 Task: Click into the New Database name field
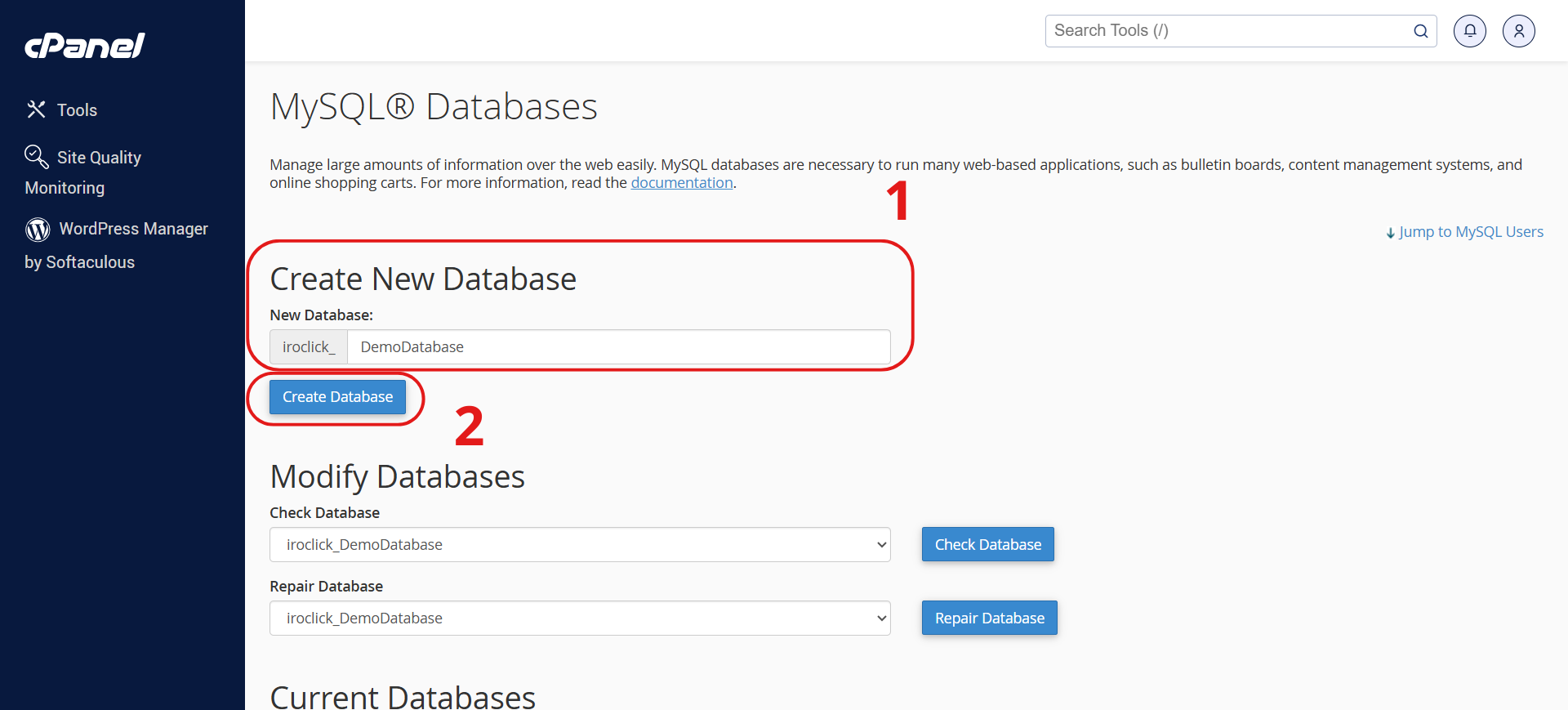(618, 347)
